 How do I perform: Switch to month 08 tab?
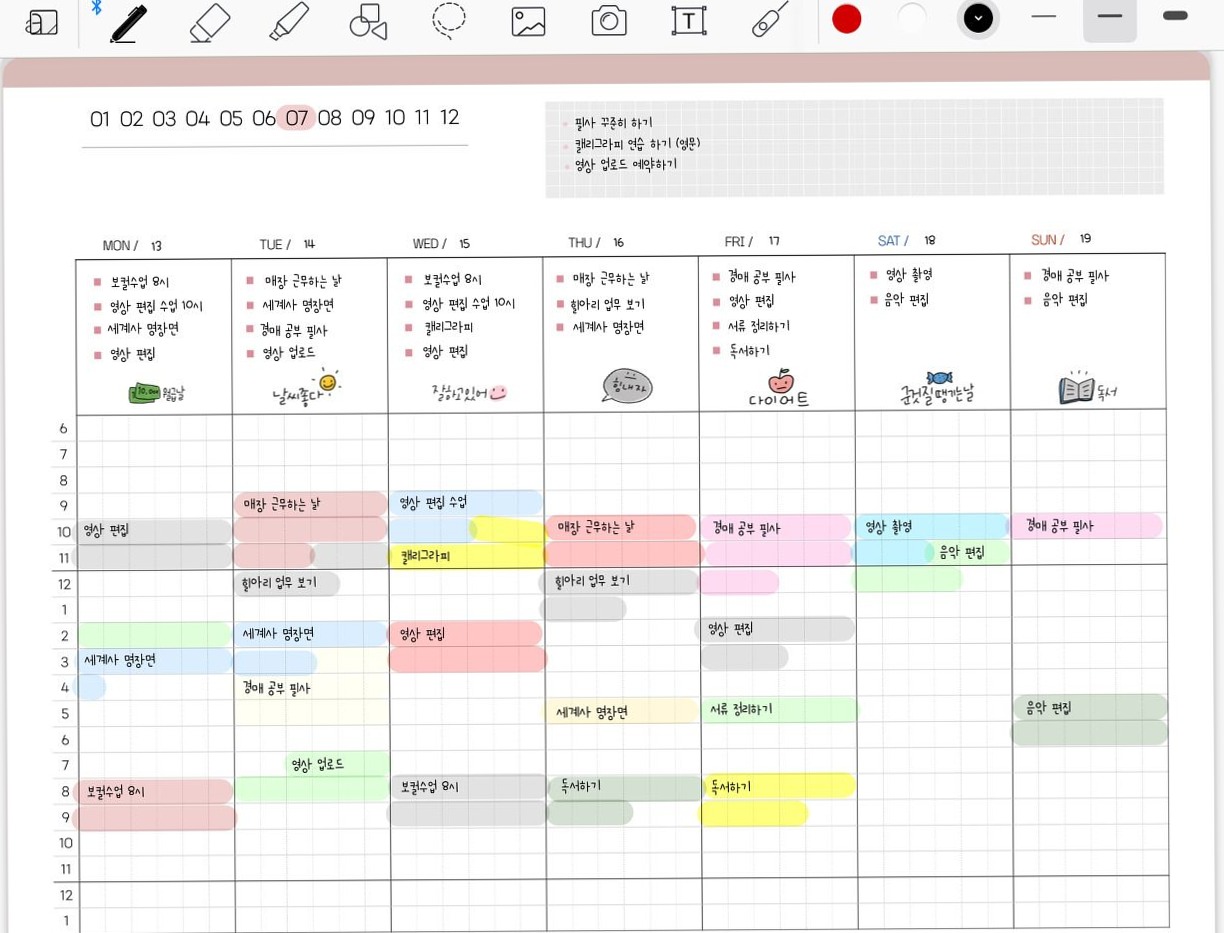(330, 118)
